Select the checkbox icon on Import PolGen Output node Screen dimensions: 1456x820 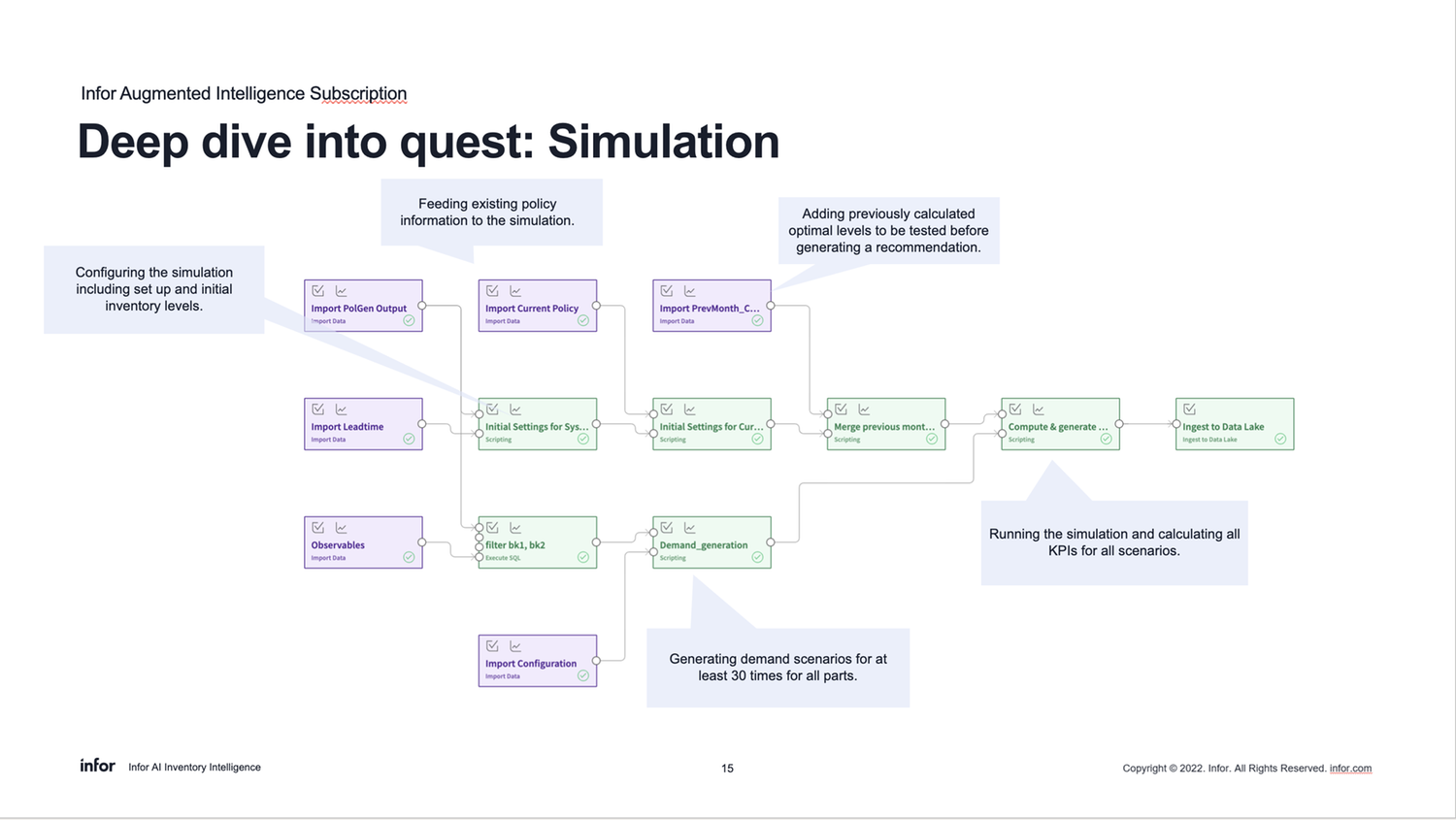coord(317,289)
